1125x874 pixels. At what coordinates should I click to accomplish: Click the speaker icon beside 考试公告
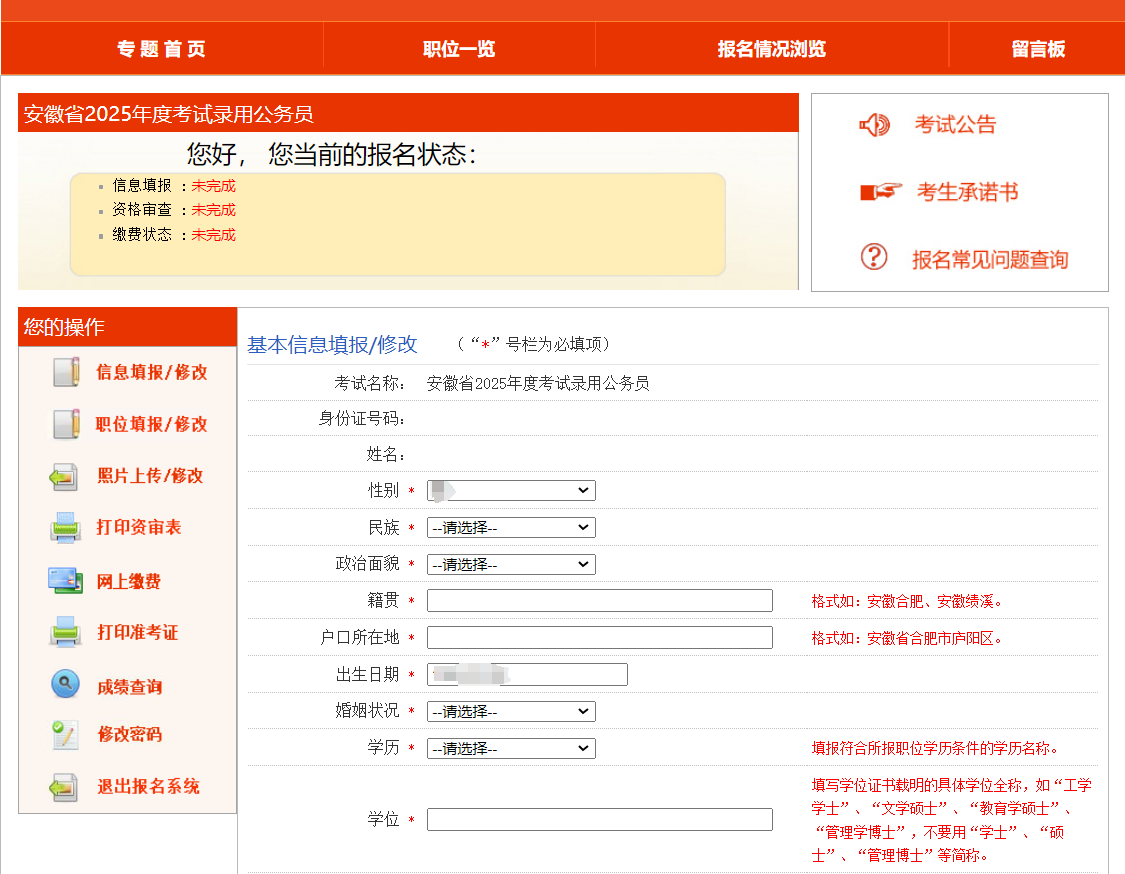[874, 125]
